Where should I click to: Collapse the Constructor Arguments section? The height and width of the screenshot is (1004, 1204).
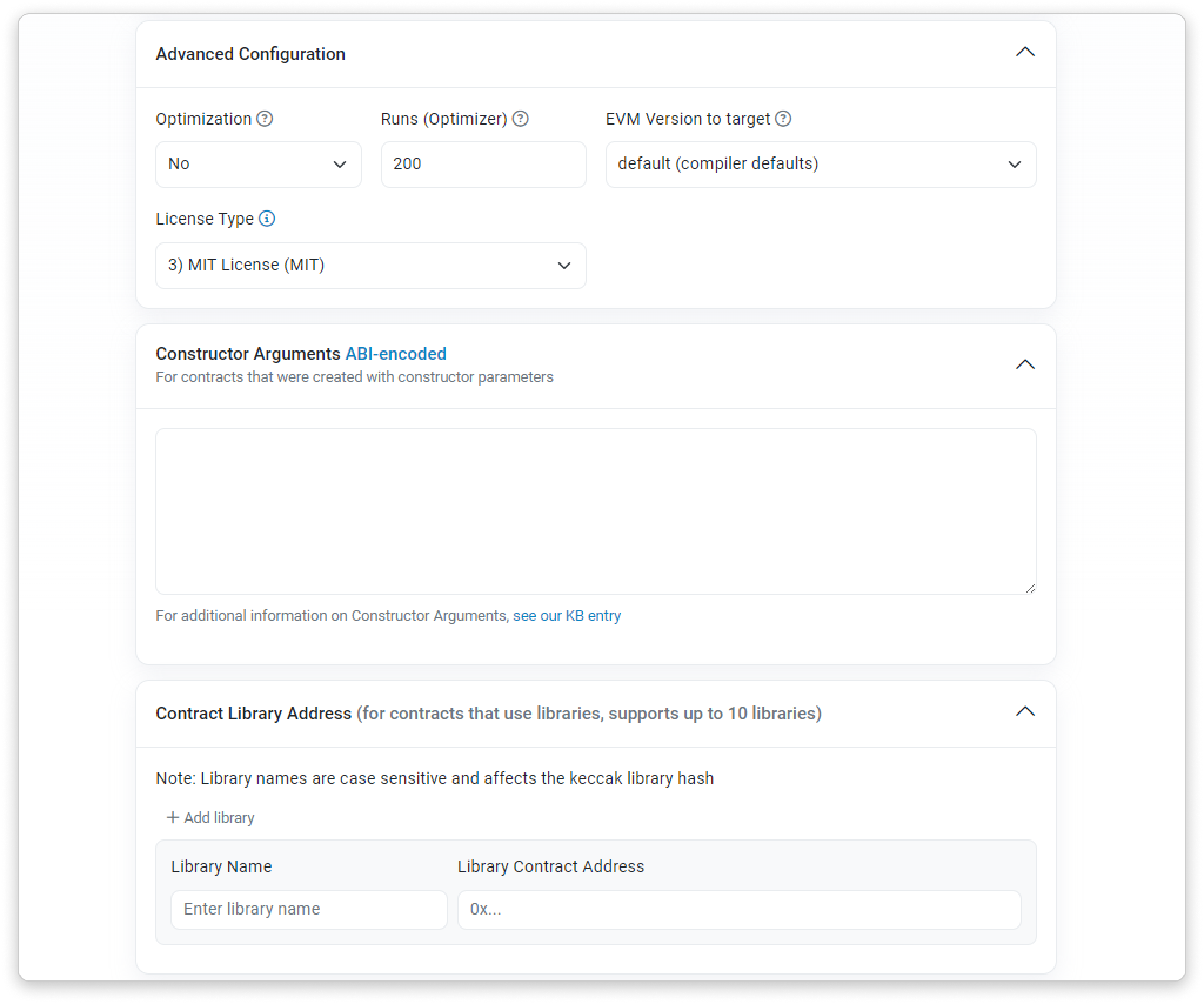point(1025,365)
